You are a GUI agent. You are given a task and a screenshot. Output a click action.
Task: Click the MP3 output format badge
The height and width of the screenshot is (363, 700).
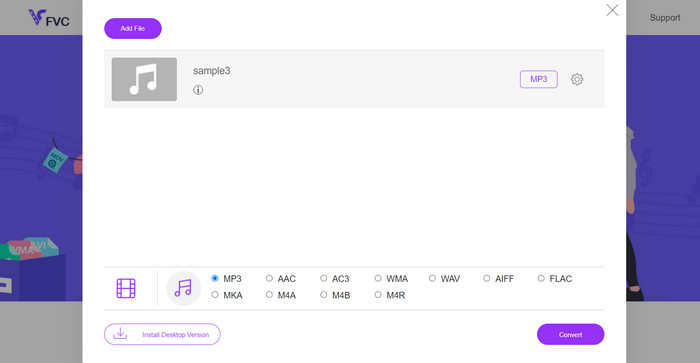[x=538, y=79]
